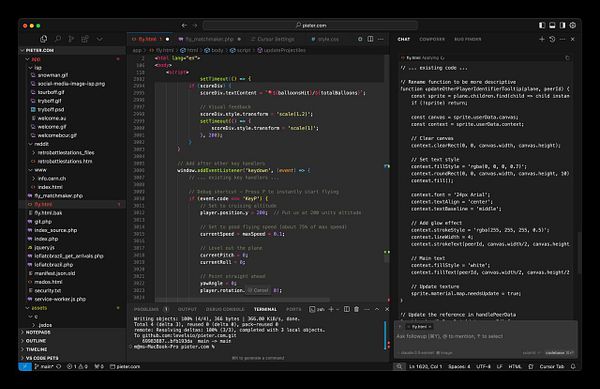The height and width of the screenshot is (389, 600).
Task: Switch to the PORTS panel tab
Action: [x=293, y=309]
